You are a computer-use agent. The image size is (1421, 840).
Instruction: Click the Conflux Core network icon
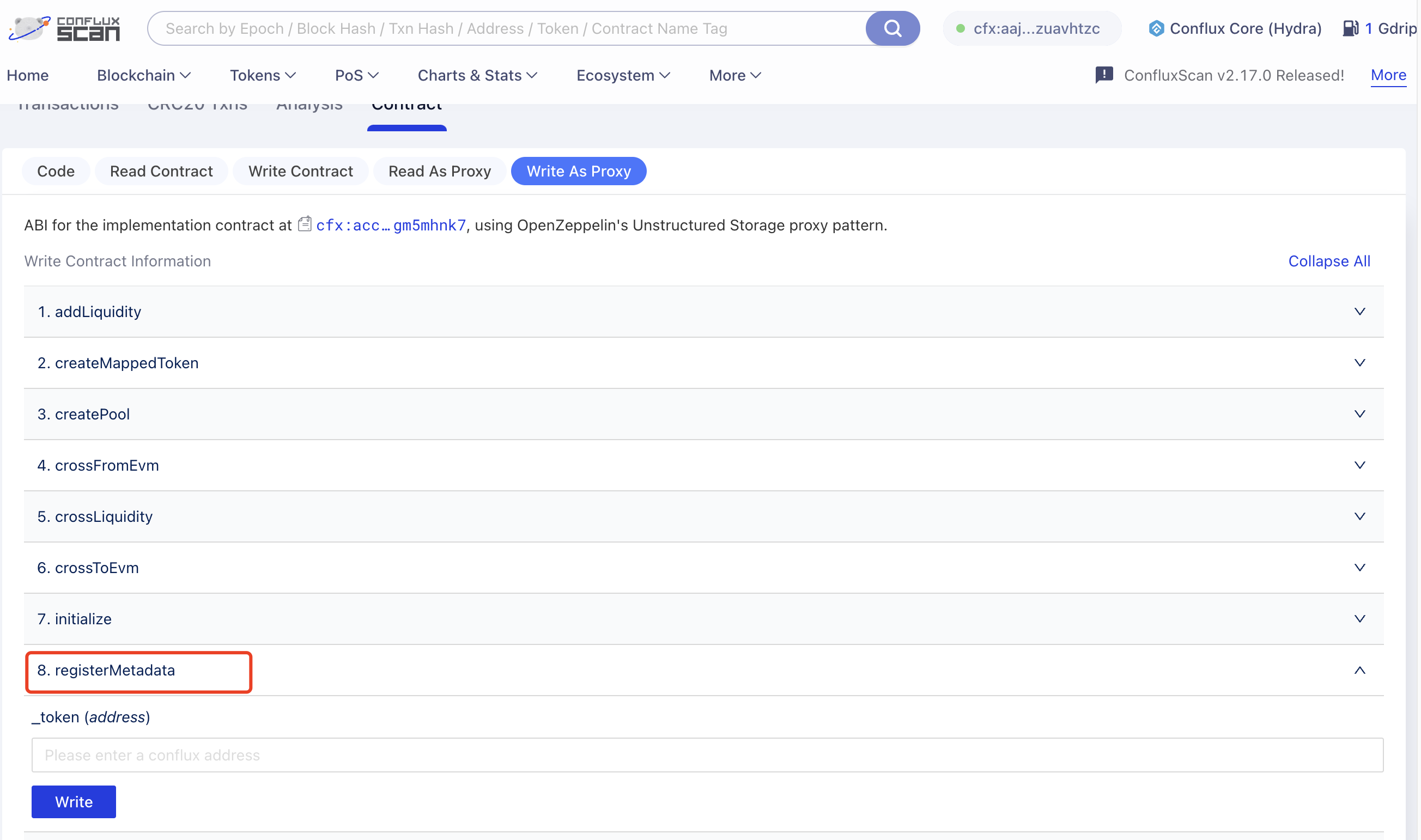1156,28
